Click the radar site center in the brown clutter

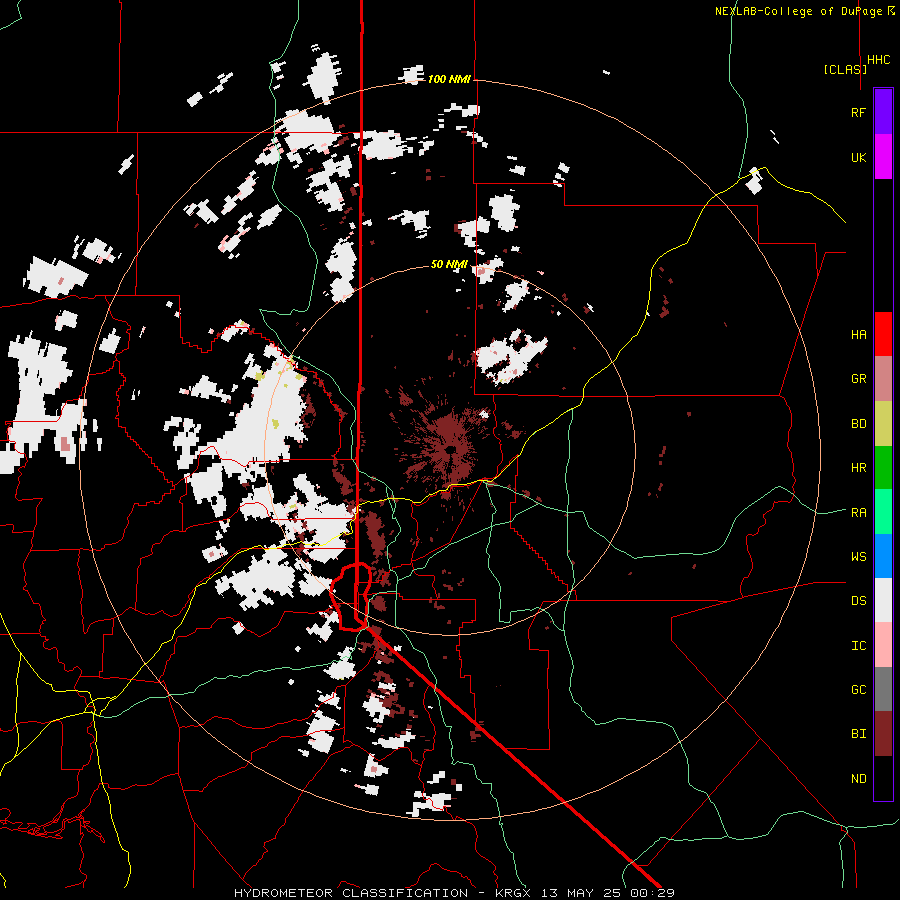tap(451, 449)
